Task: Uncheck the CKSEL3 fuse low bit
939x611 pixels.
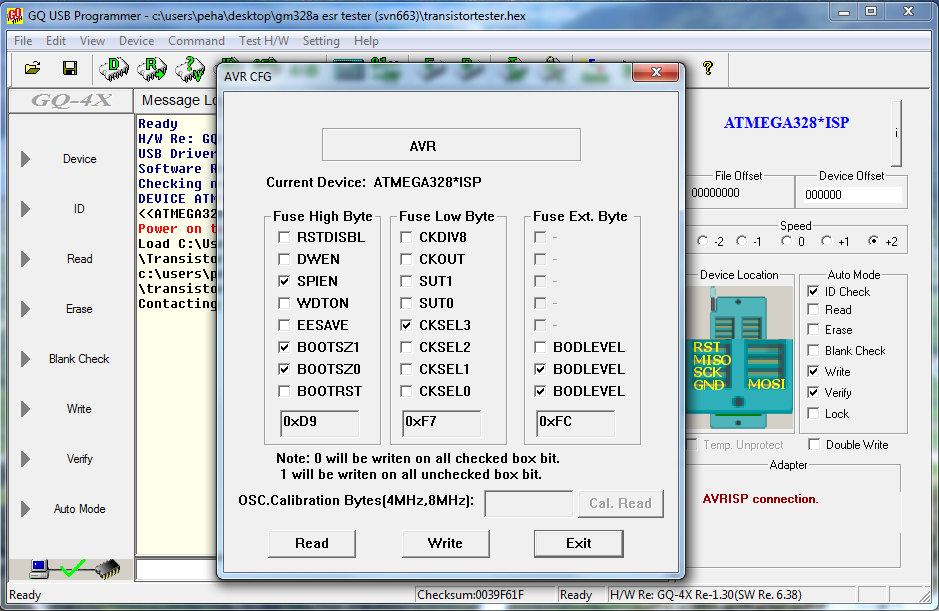Action: pyautogui.click(x=406, y=326)
